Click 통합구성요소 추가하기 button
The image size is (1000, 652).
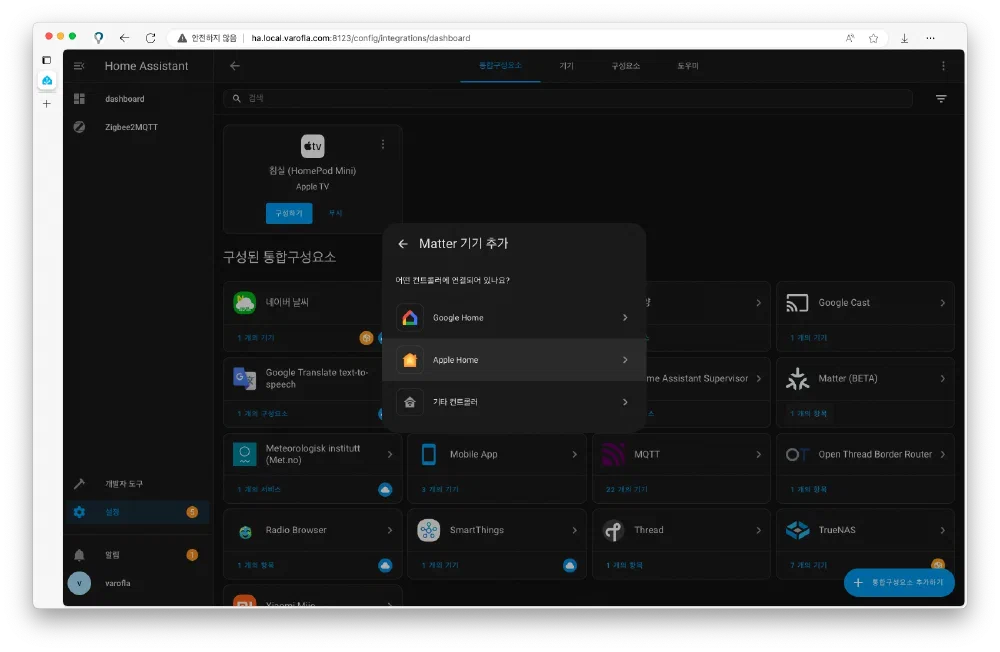pyautogui.click(x=899, y=582)
